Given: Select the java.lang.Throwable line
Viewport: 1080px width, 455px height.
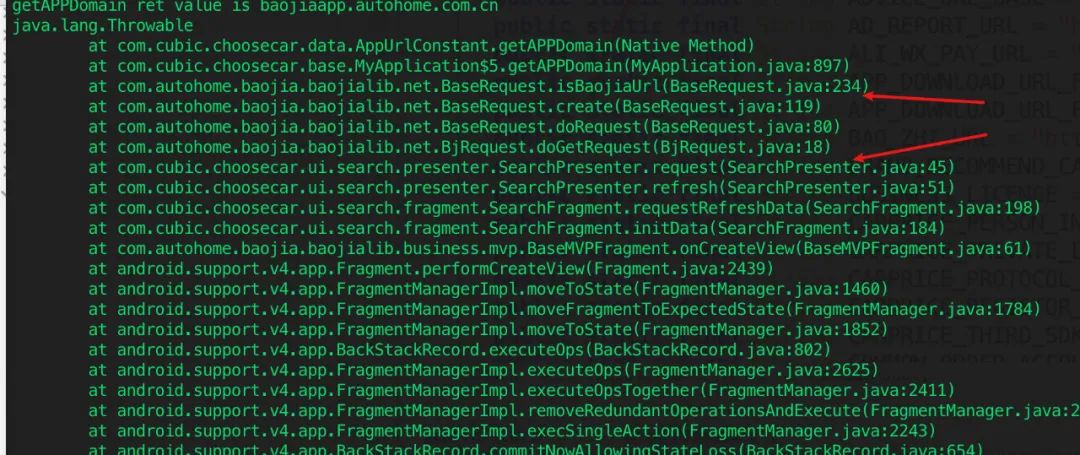Looking at the screenshot, I should (103, 27).
